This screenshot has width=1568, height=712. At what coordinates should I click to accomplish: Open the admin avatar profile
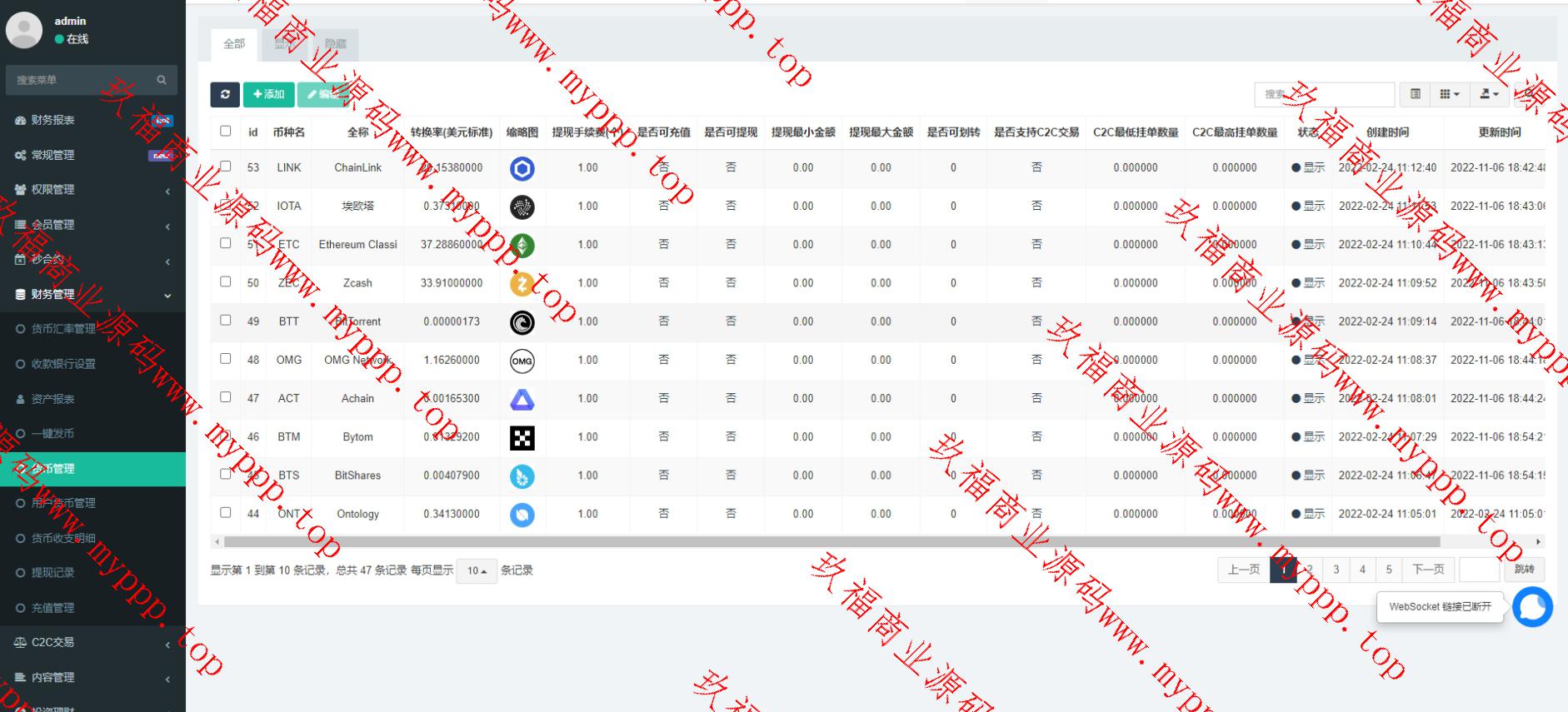click(x=24, y=30)
